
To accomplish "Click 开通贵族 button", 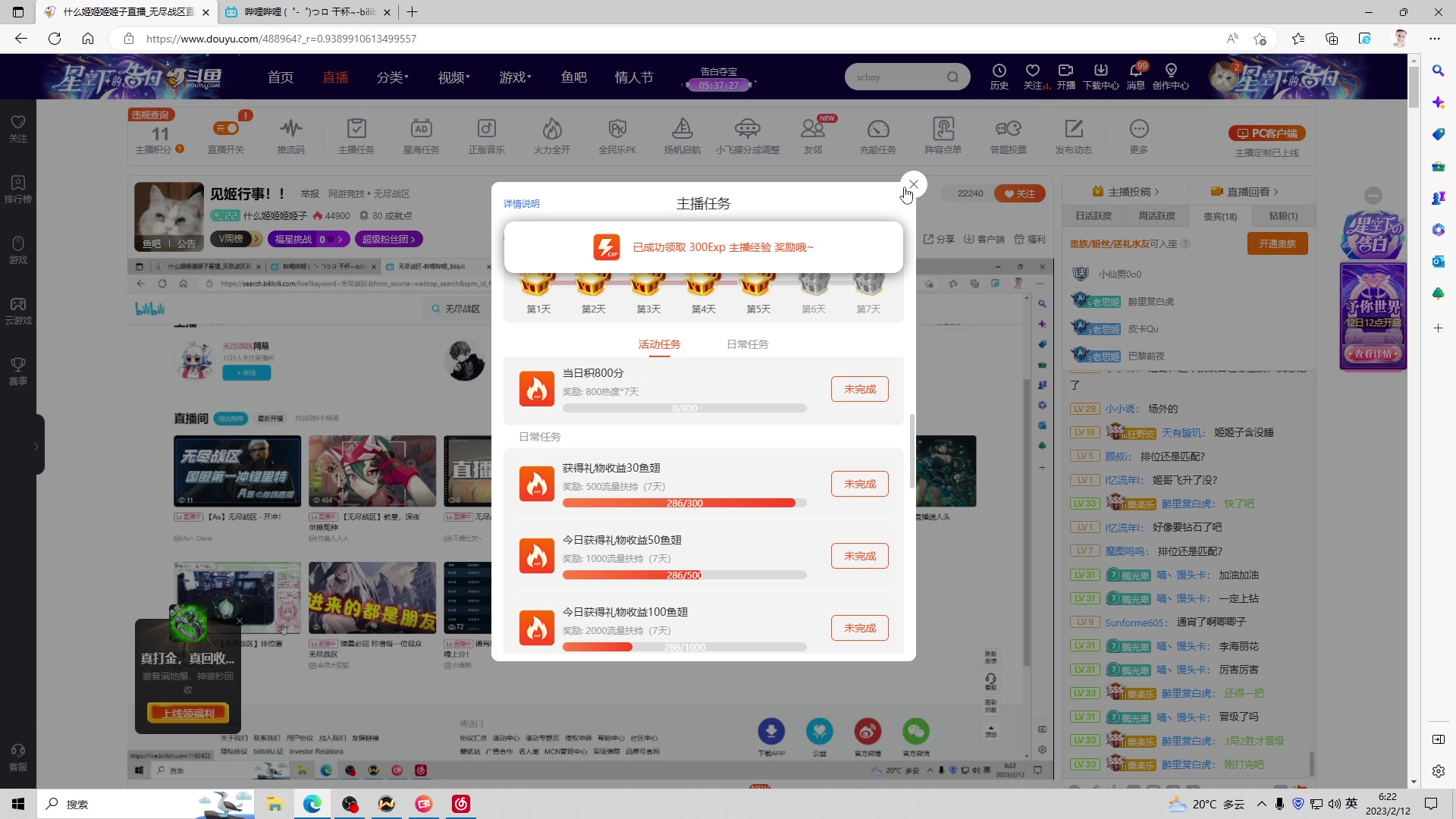I will pos(1278,243).
